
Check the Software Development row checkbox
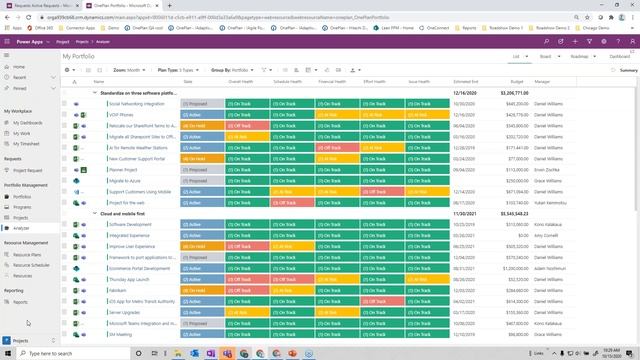pos(64,224)
